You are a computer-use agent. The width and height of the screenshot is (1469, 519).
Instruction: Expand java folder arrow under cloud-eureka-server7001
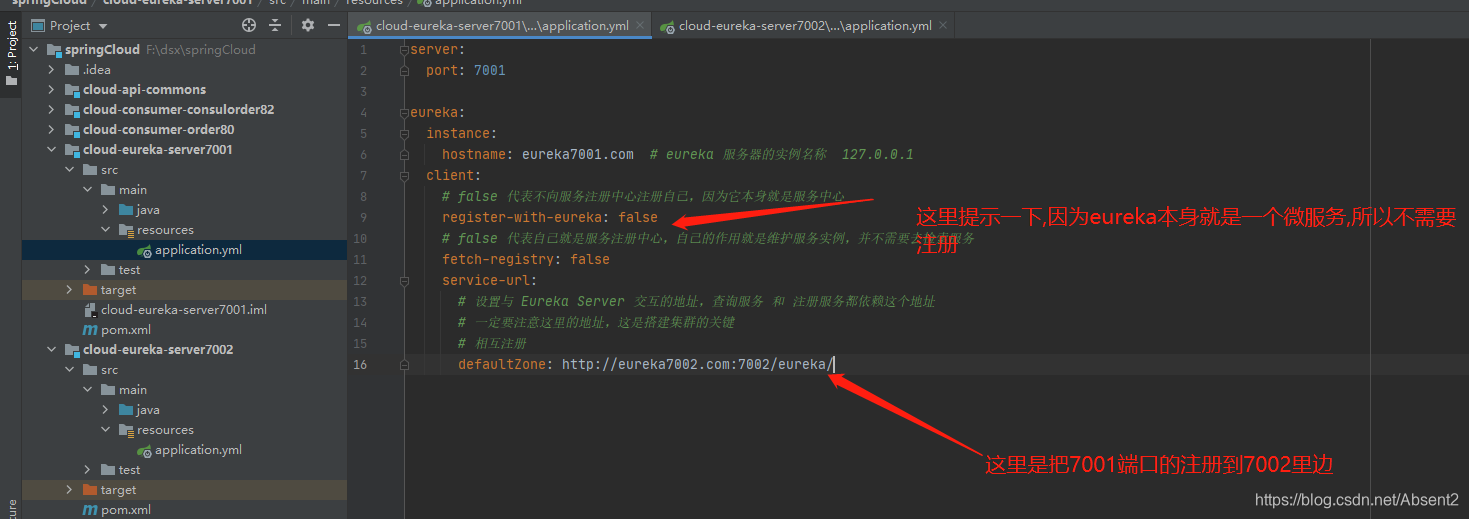(x=105, y=209)
